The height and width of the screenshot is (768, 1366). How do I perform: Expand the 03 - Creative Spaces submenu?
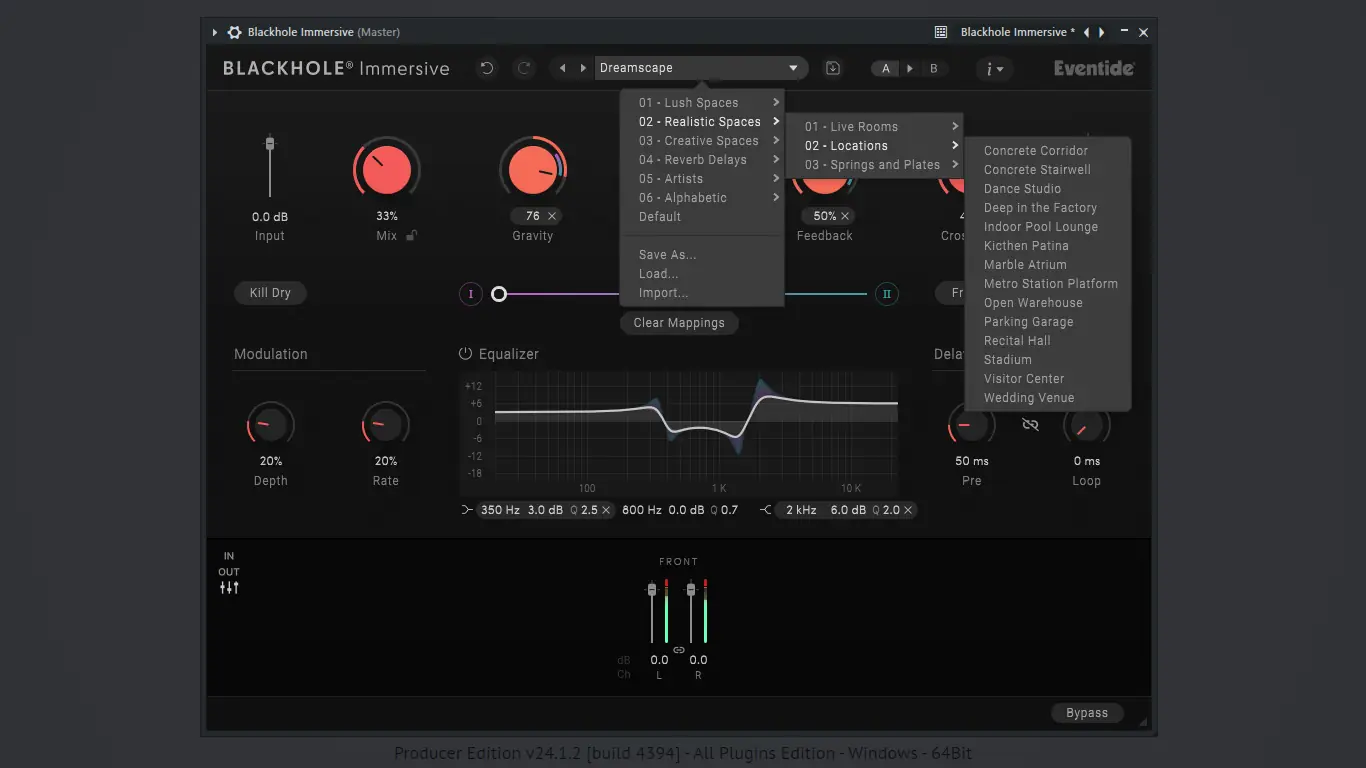click(702, 141)
